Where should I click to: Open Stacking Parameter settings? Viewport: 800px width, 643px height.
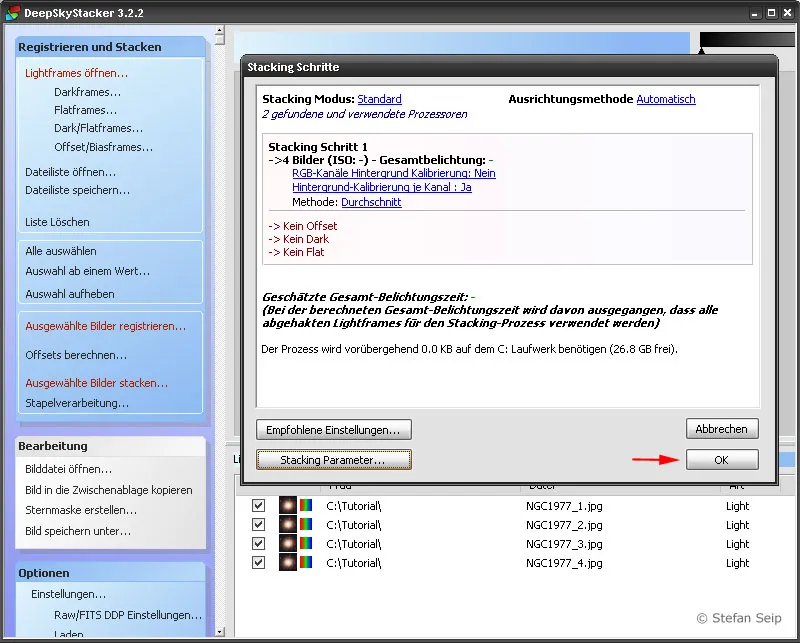334,460
